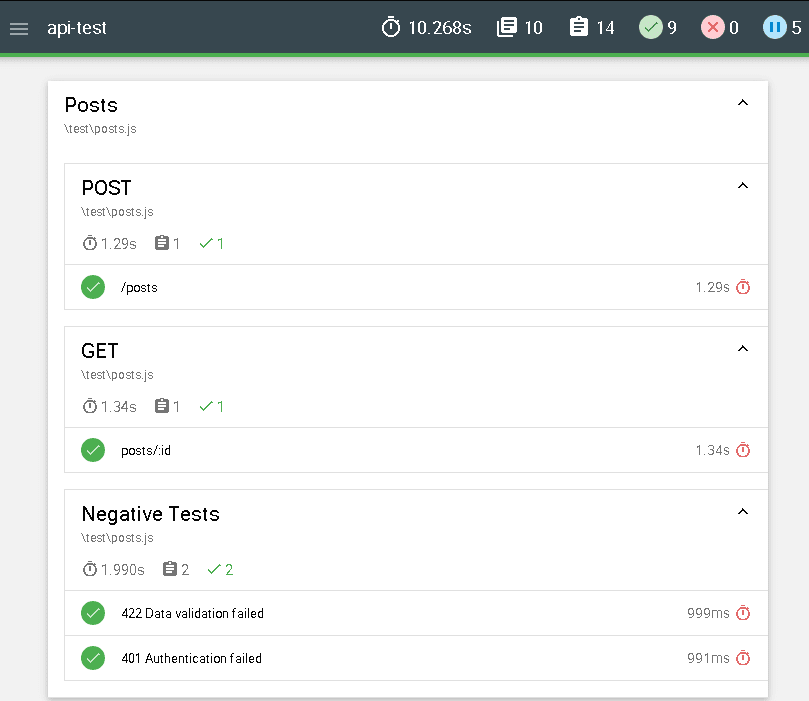809x701 pixels.
Task: Click the red timer icon next to 991ms
Action: click(x=743, y=658)
